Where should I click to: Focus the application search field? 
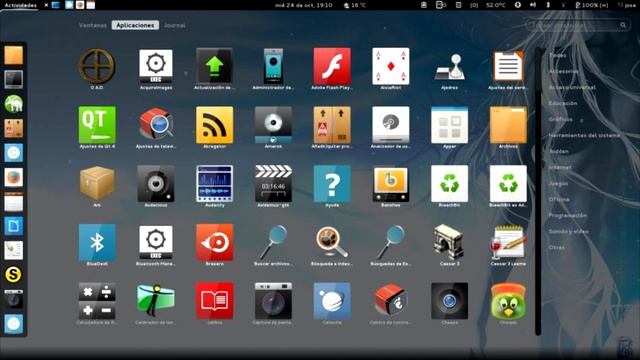coord(577,25)
